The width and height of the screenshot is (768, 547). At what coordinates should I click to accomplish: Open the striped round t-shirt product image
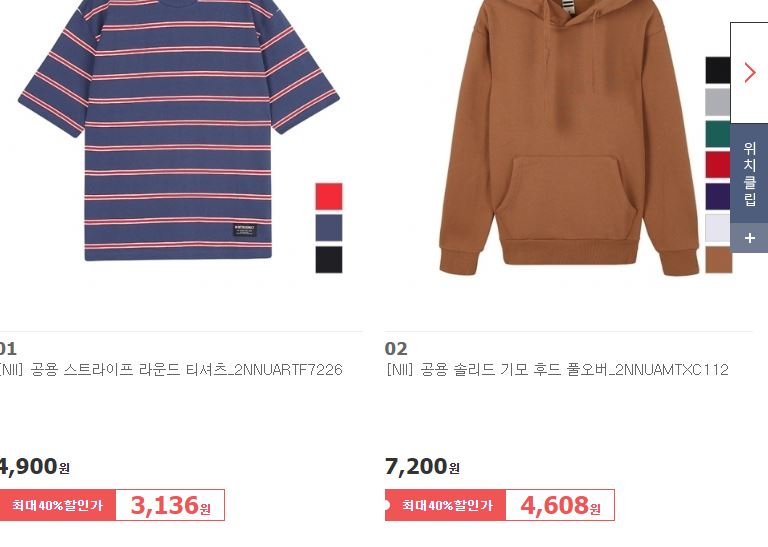pyautogui.click(x=179, y=131)
